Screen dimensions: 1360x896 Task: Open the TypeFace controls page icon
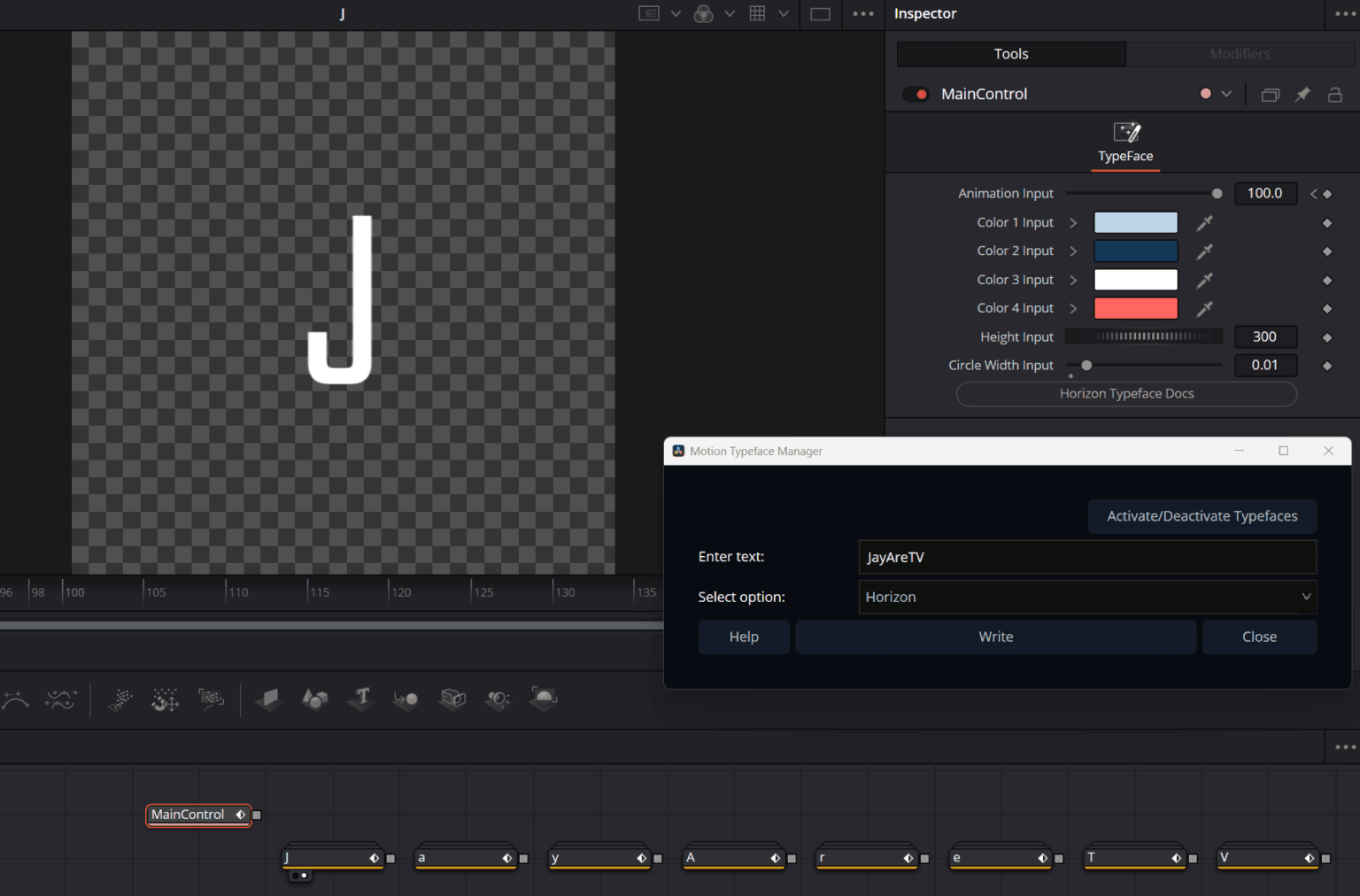(x=1126, y=133)
